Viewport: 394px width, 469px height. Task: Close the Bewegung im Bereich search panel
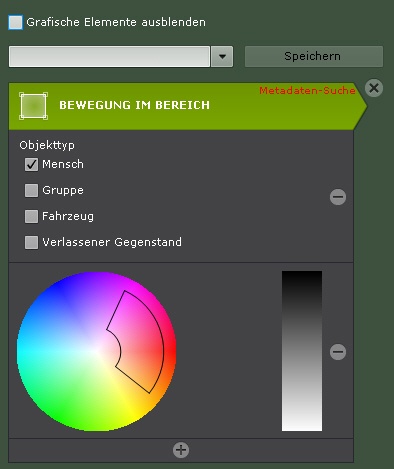[374, 88]
